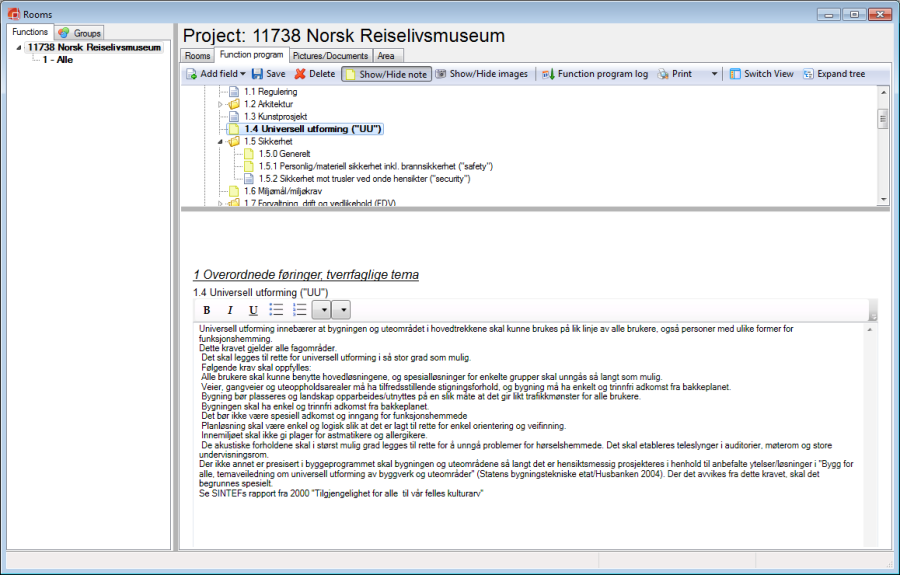Screen dimensions: 900x575
Task: Click the 1.2 Arkitektur folder icon
Action: pos(233,104)
